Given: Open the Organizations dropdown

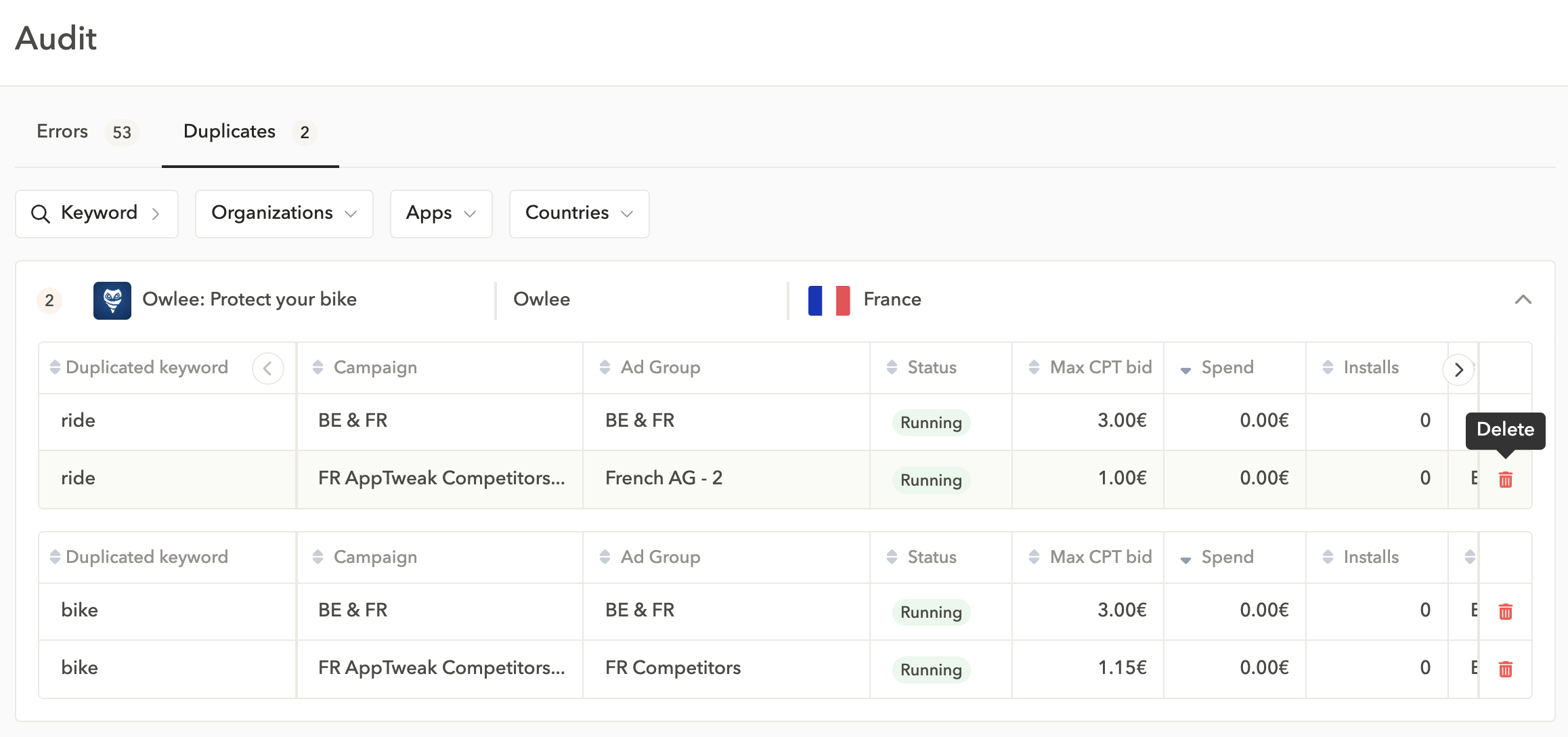Looking at the screenshot, I should 284,214.
